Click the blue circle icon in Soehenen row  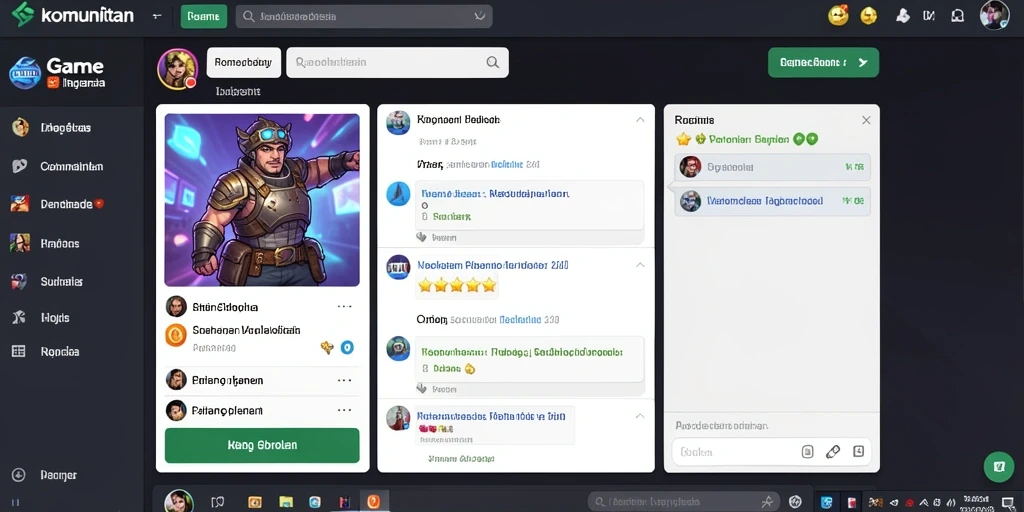coord(347,347)
